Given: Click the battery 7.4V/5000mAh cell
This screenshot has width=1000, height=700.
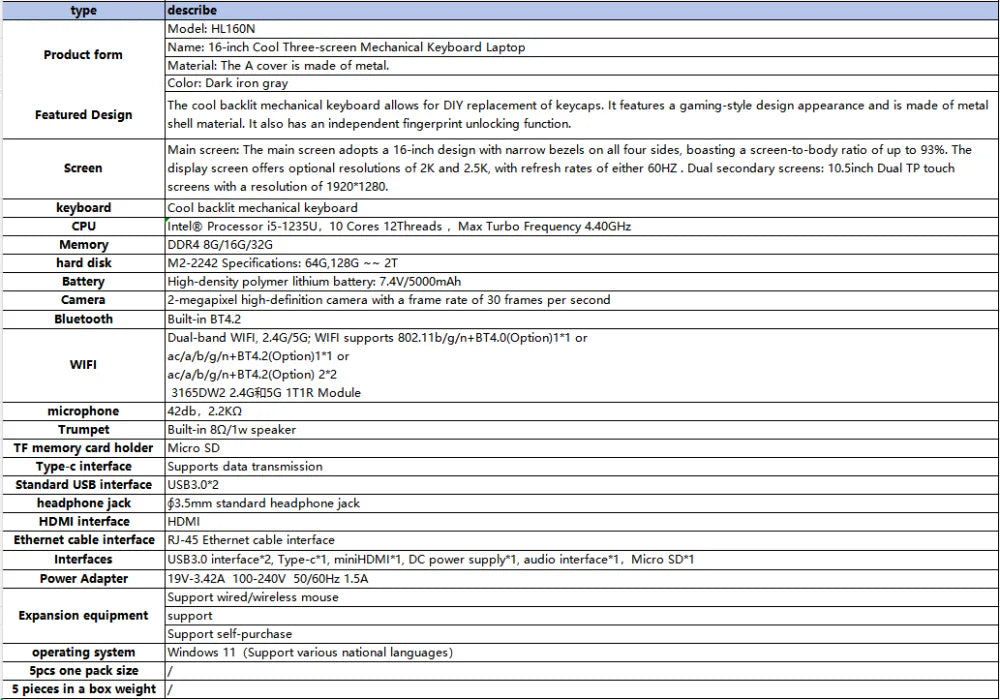Looking at the screenshot, I should tap(582, 282).
